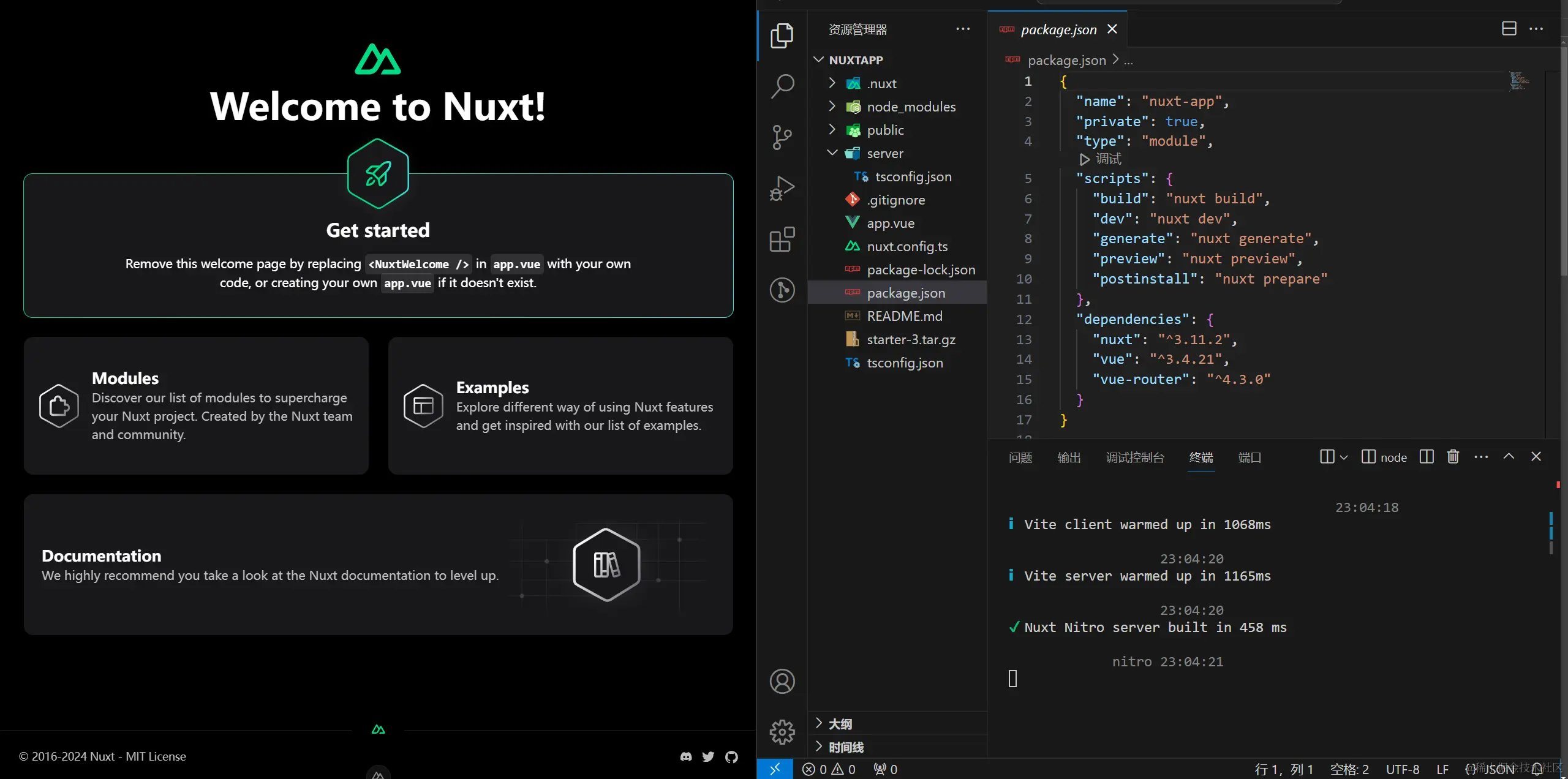Open .gitignore in explorer

(x=898, y=200)
